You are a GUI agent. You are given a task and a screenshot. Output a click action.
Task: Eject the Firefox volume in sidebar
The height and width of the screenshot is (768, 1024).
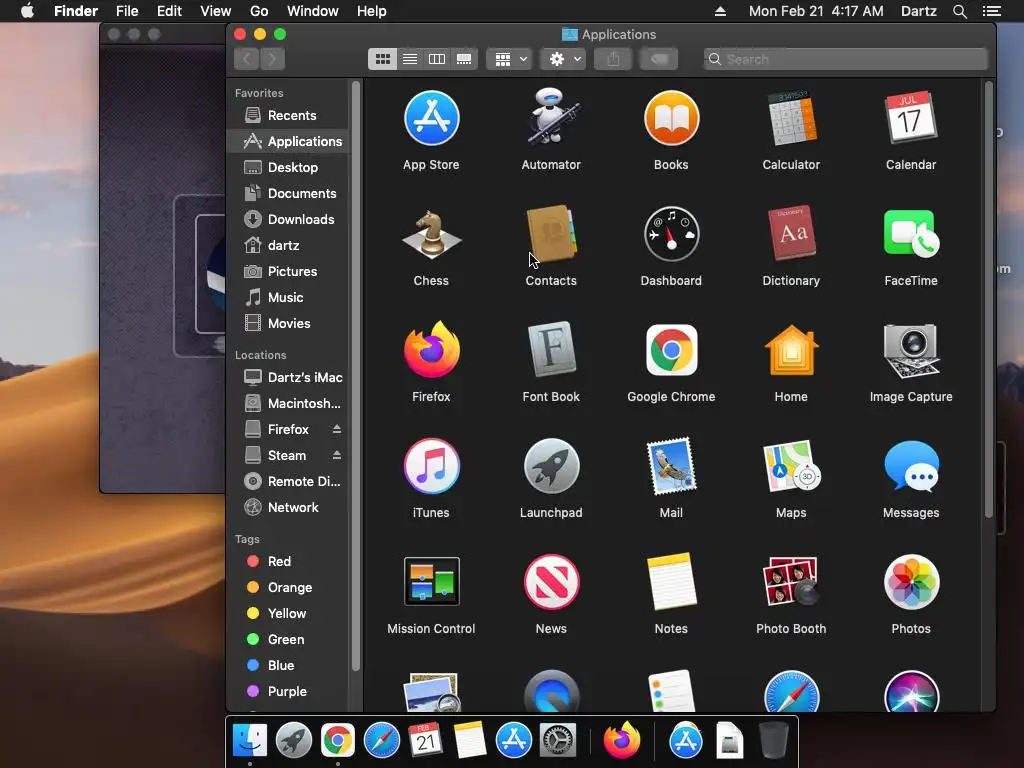pos(337,429)
